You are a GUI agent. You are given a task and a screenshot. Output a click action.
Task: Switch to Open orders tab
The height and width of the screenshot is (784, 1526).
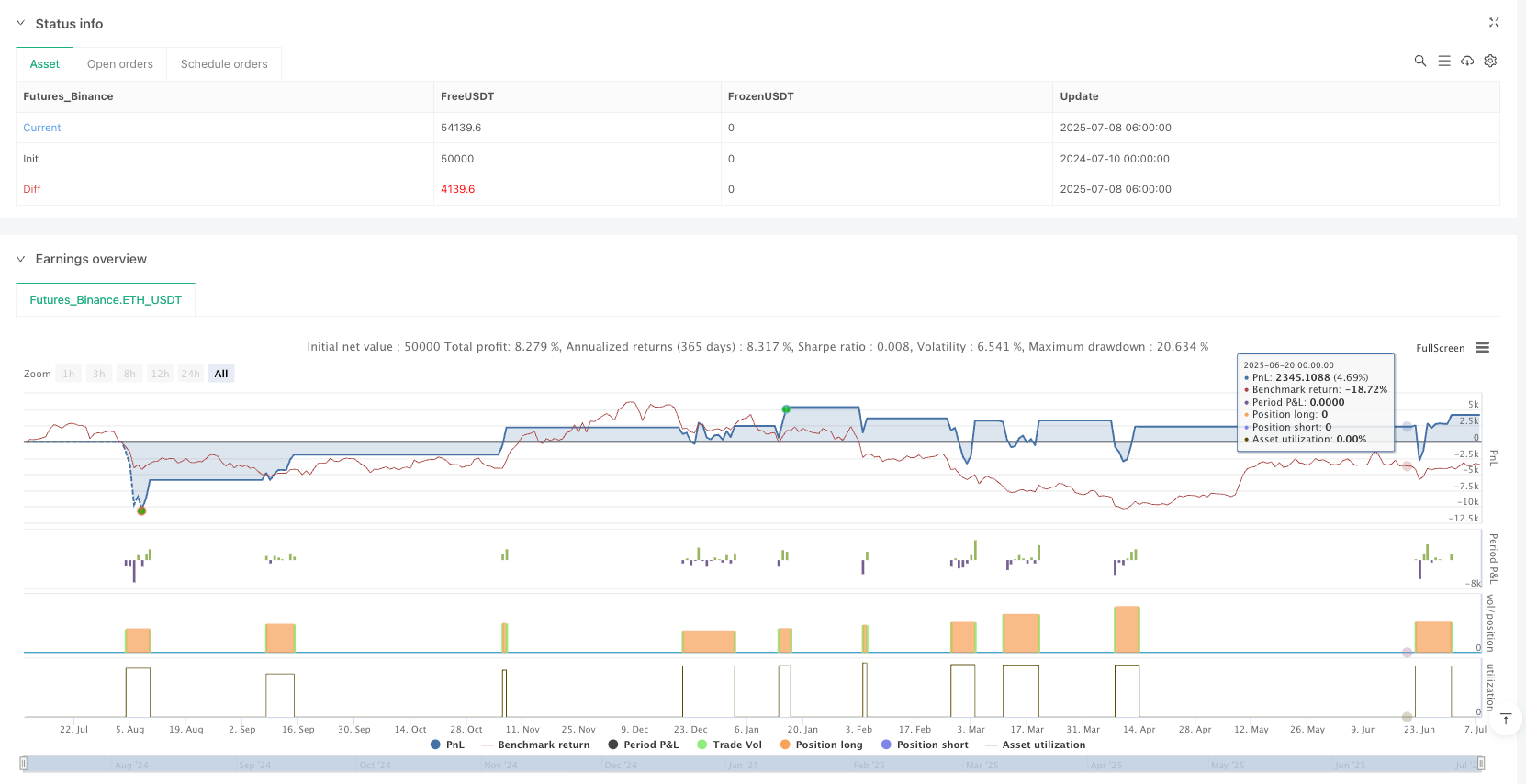tap(120, 64)
